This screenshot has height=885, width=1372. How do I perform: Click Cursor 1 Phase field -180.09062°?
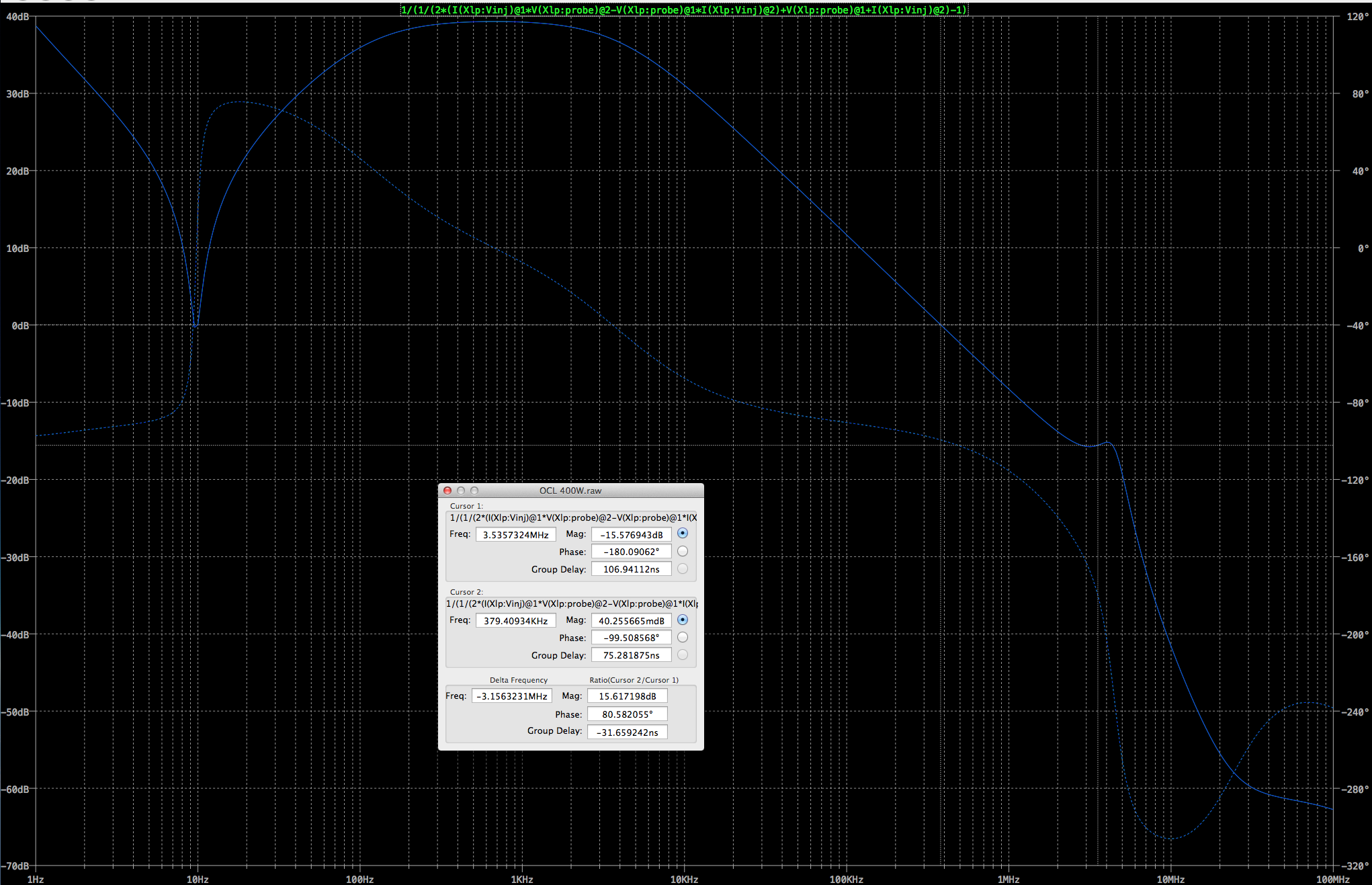pos(631,552)
